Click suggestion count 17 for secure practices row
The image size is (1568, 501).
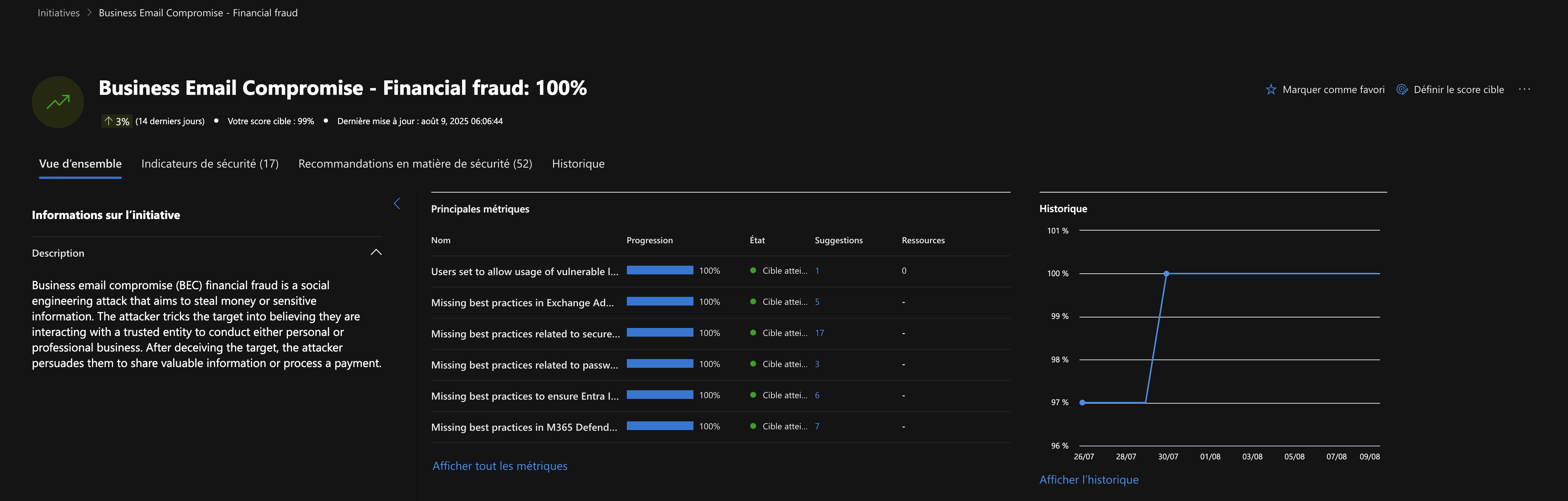[x=819, y=333]
